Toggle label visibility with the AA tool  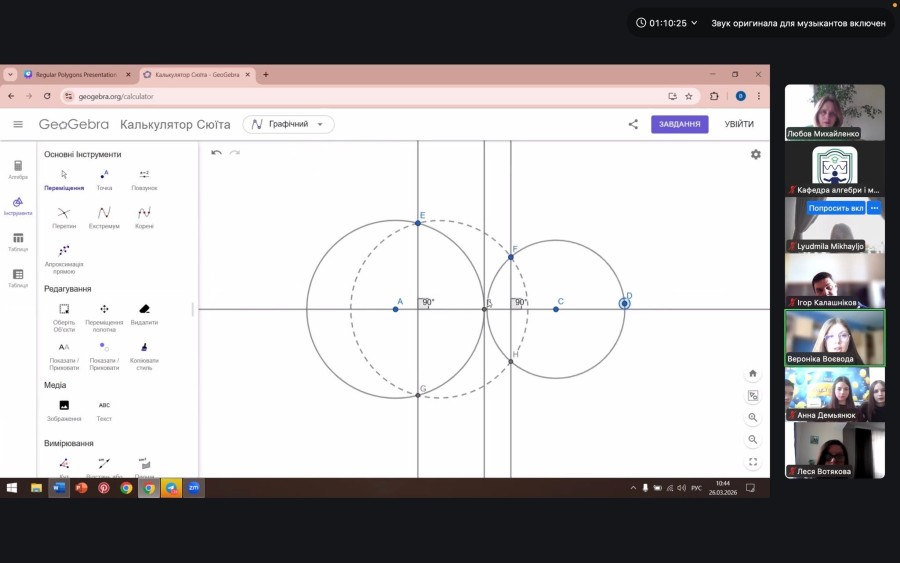pos(64,356)
